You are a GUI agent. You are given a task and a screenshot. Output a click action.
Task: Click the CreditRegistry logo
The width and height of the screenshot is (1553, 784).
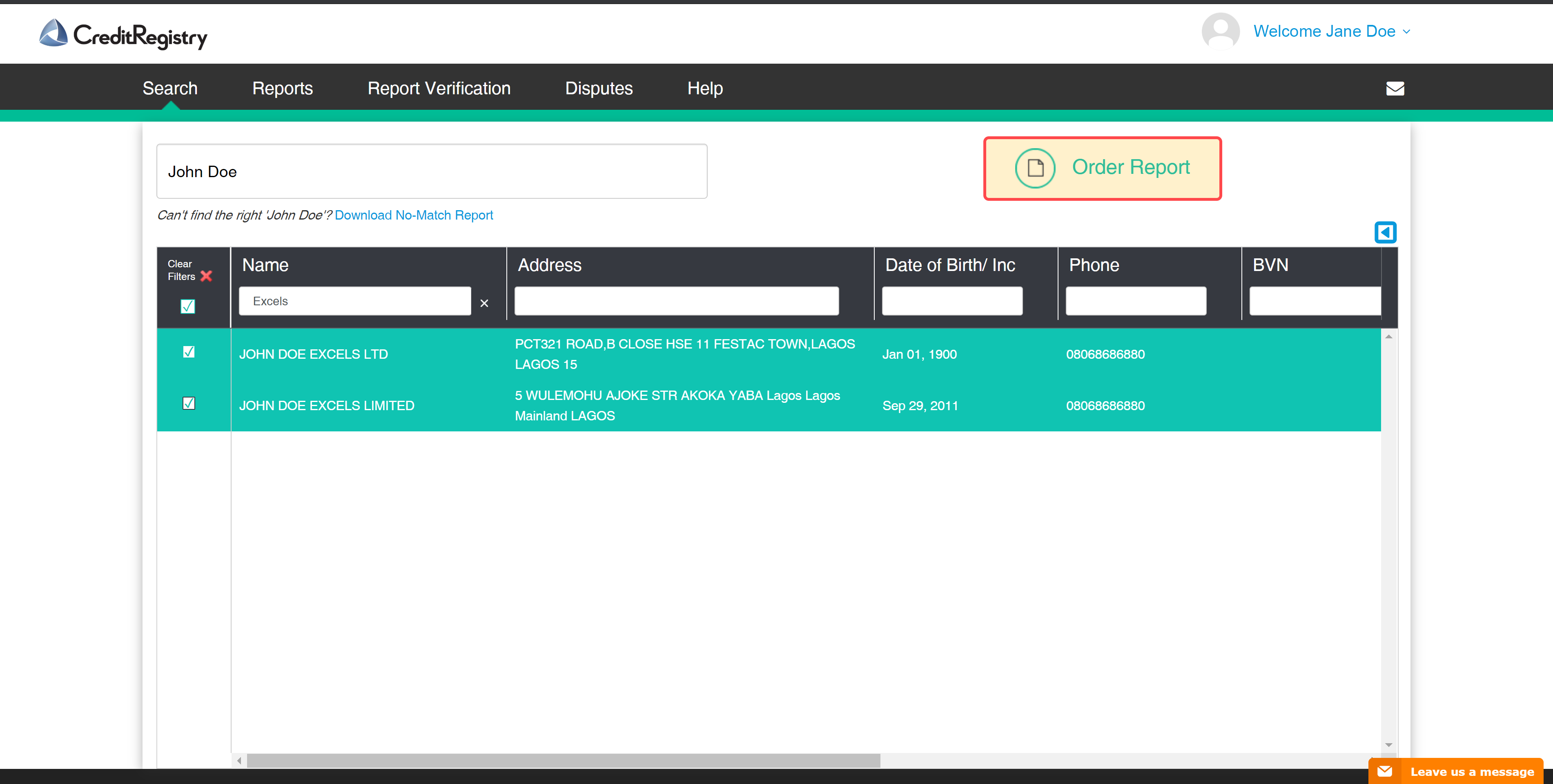coord(123,34)
